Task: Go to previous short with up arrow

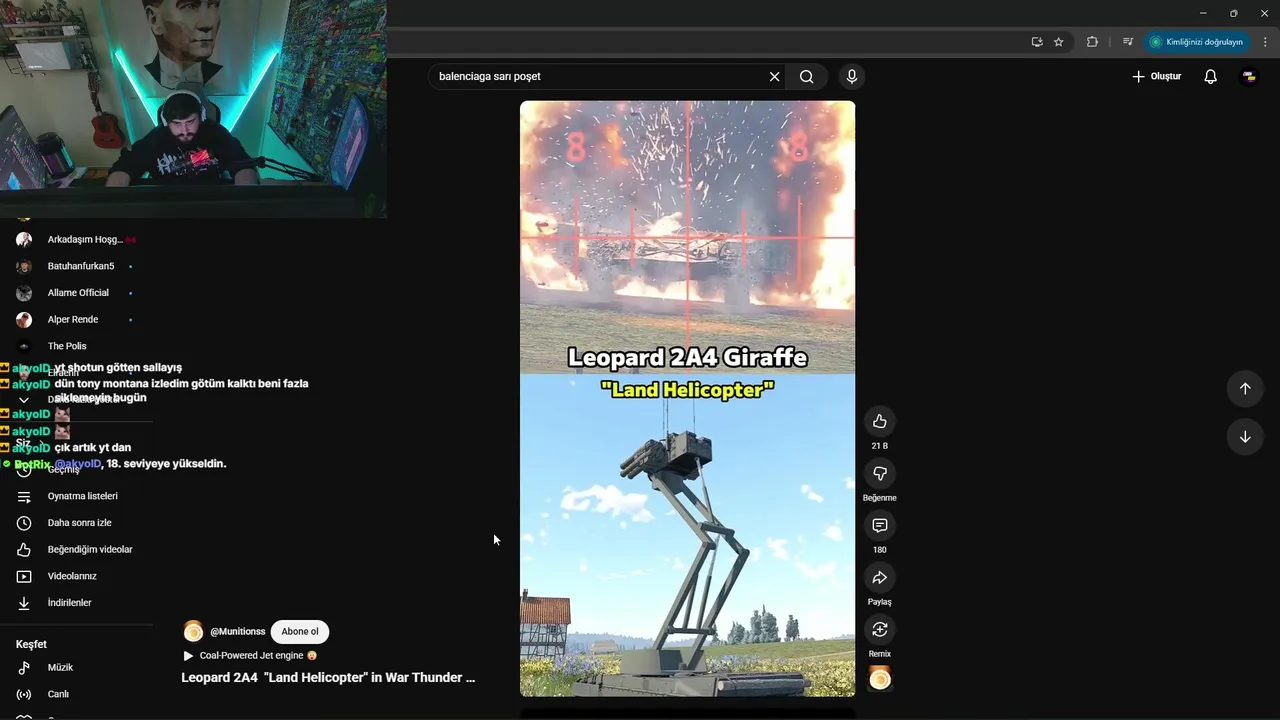Action: (x=1245, y=389)
